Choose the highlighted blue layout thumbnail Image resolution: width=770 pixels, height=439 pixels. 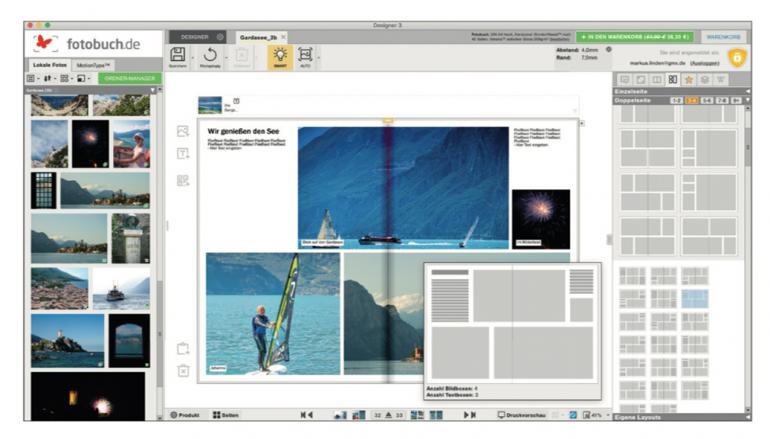click(x=695, y=299)
